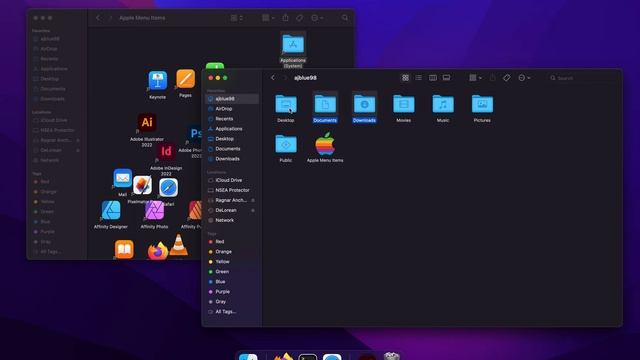The image size is (640, 360).
Task: Click the Share icon in ajblue98 toolbar
Action: [x=493, y=78]
